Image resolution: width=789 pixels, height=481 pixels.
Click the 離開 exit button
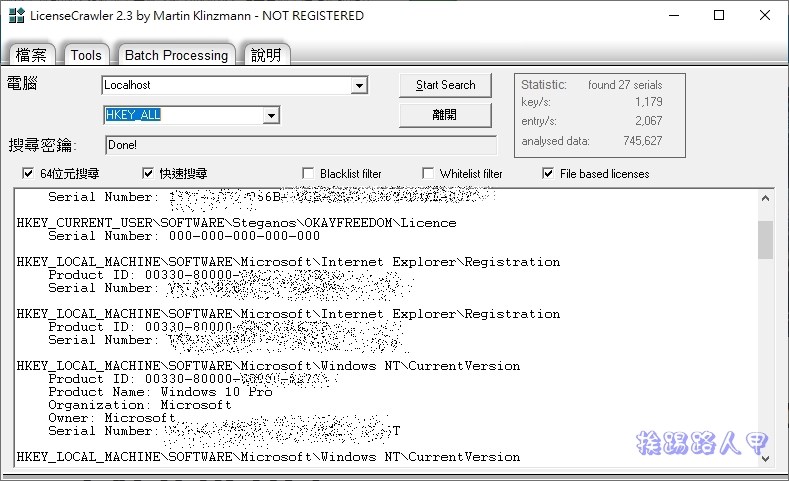[445, 115]
